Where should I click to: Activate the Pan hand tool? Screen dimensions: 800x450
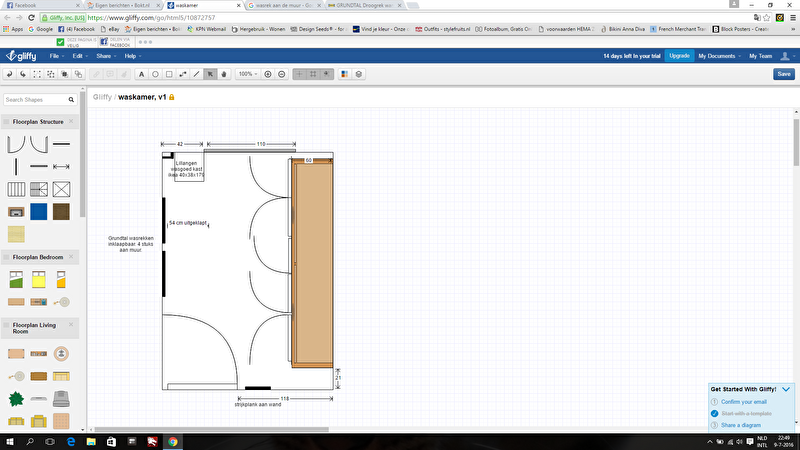click(x=224, y=74)
